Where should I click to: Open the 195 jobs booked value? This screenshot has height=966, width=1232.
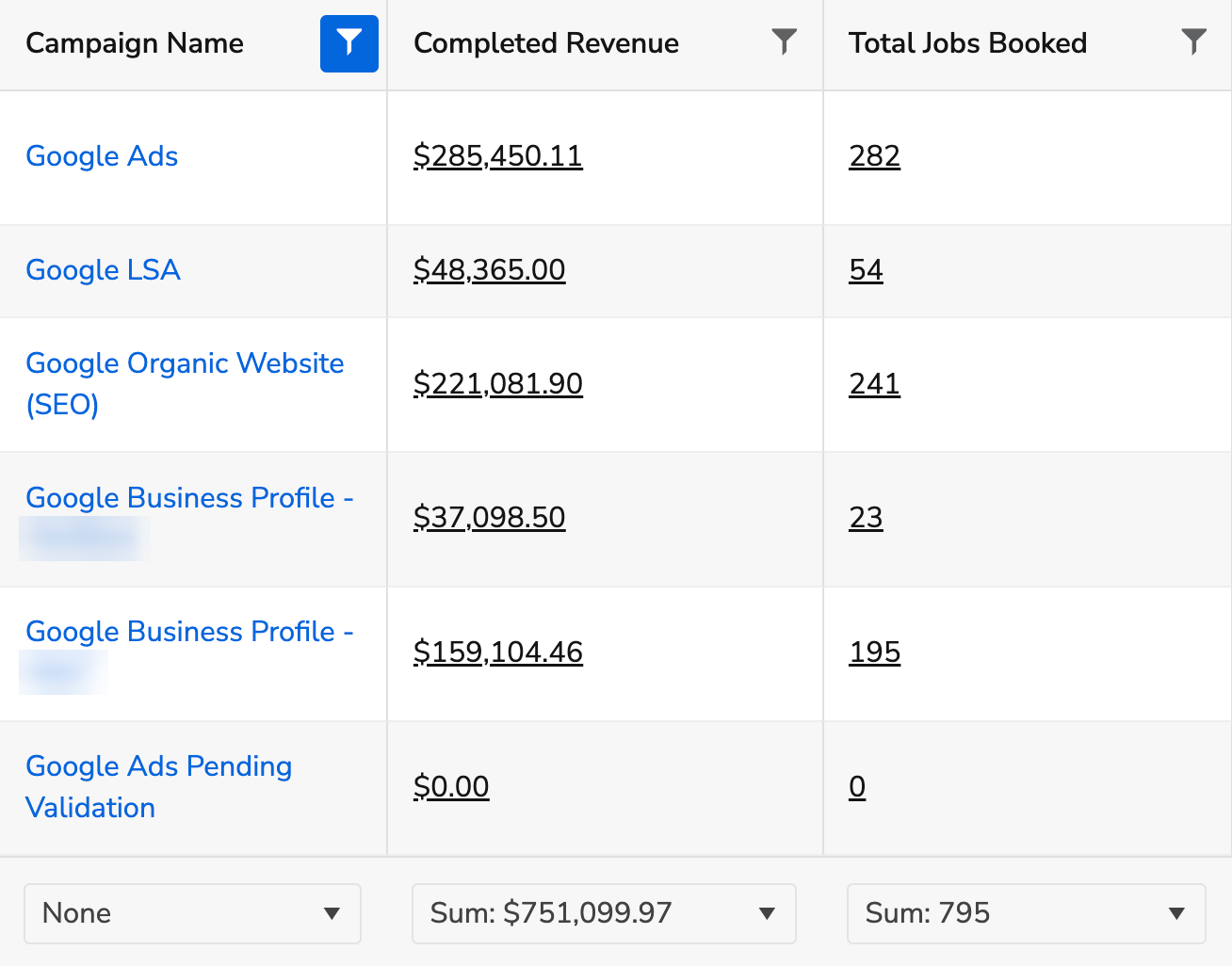[x=875, y=652]
